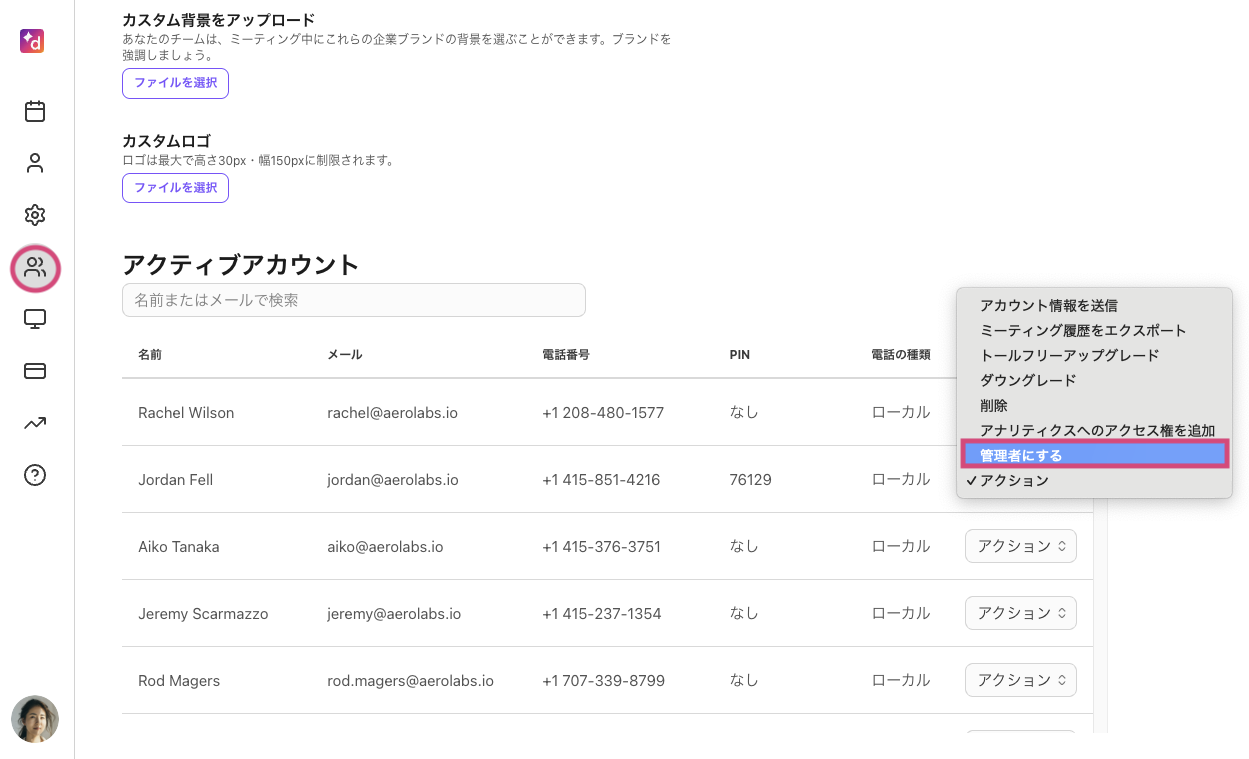Image resolution: width=1249 pixels, height=759 pixels.
Task: Choose アカウント情報を送信 menu option
Action: [x=1048, y=305]
